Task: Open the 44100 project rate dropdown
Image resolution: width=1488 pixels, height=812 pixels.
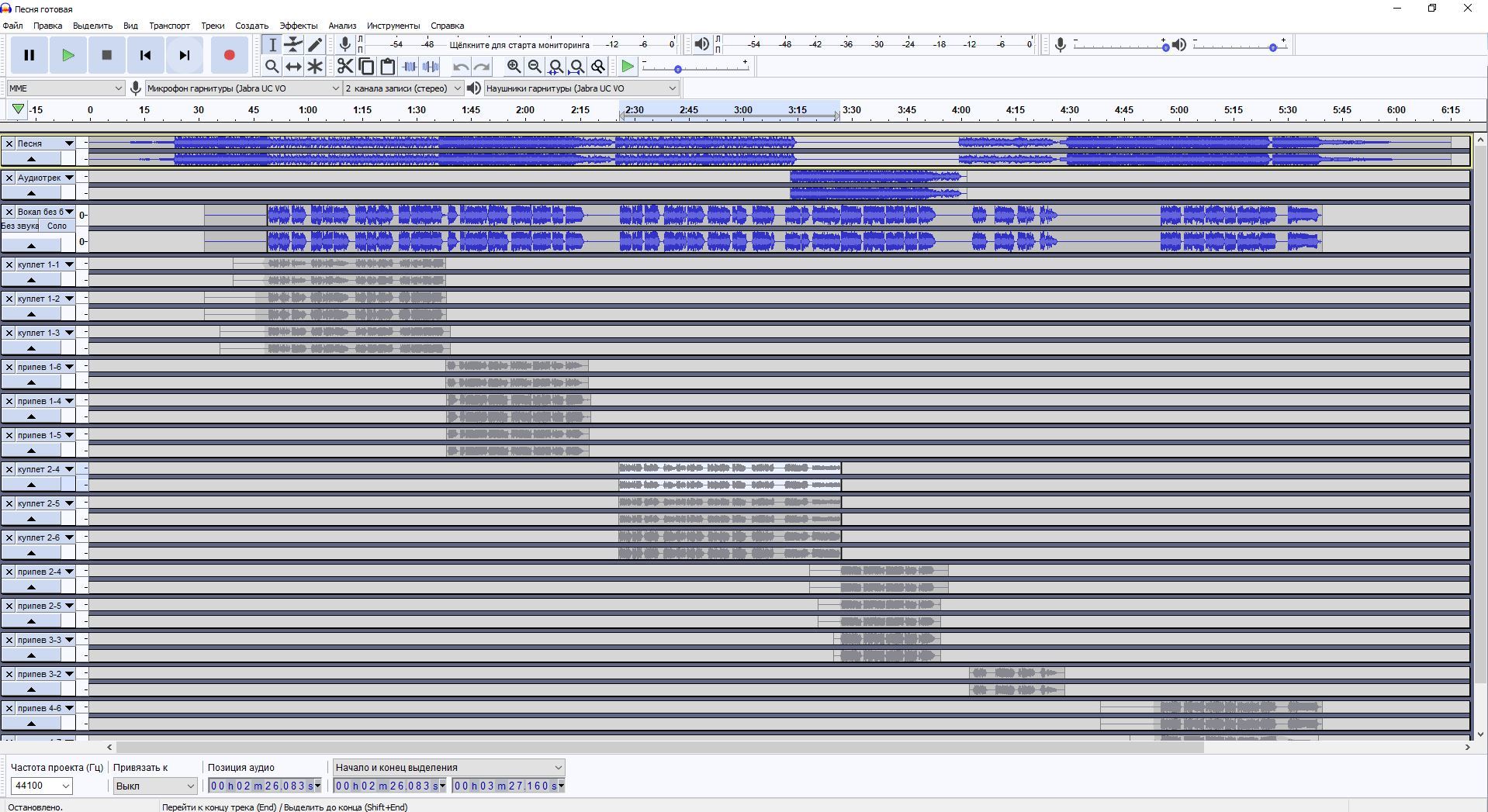Action: point(42,786)
